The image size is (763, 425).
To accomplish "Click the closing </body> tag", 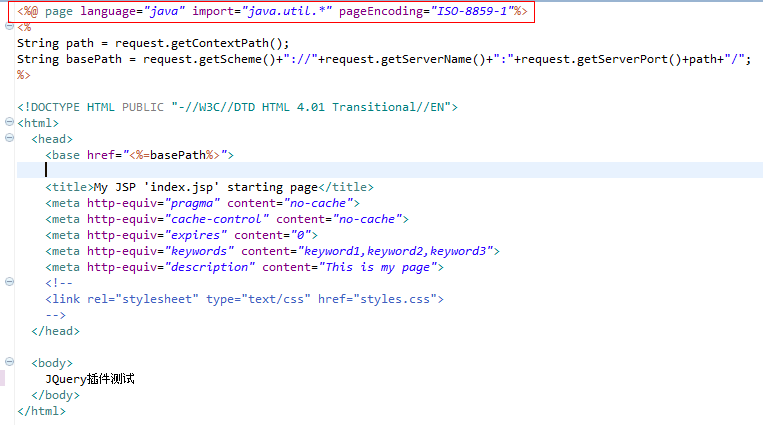I will coord(55,395).
